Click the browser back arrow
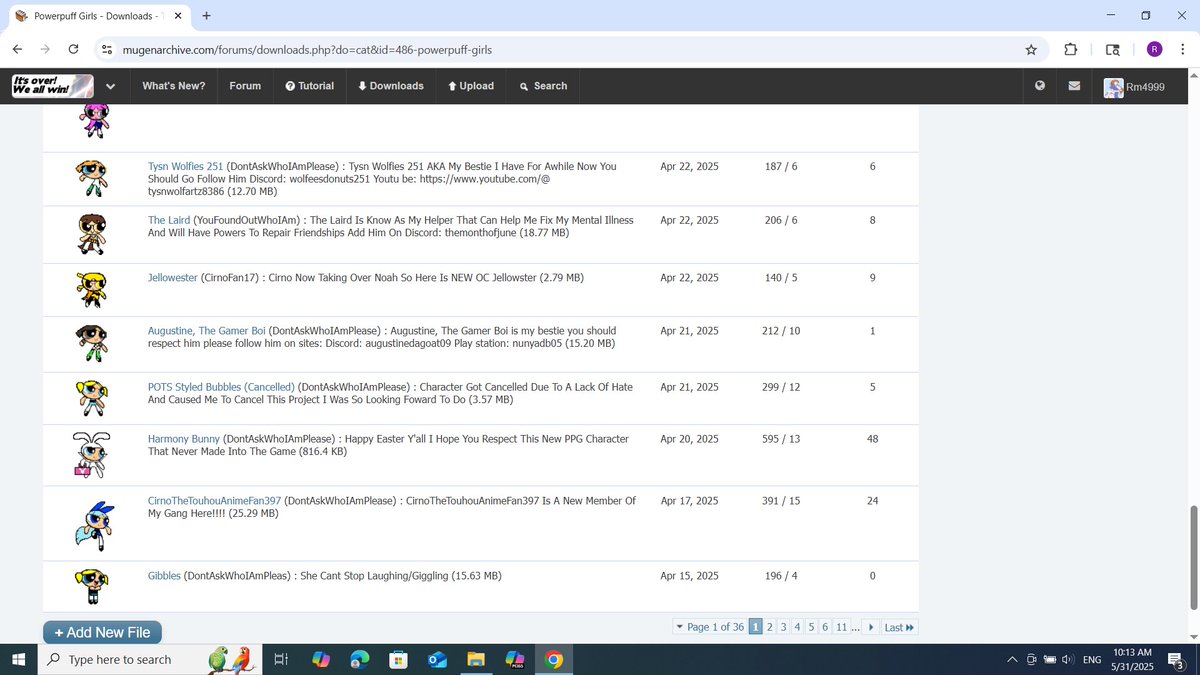 pyautogui.click(x=18, y=49)
